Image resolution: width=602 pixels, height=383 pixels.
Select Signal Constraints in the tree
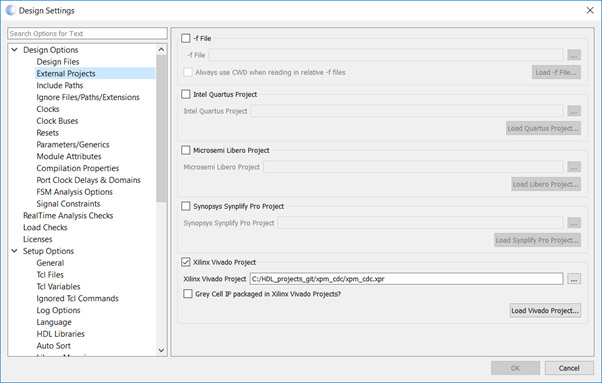tap(68, 204)
